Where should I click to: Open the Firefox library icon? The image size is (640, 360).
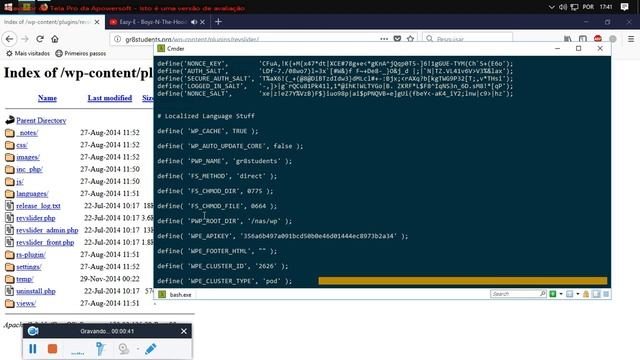click(568, 39)
